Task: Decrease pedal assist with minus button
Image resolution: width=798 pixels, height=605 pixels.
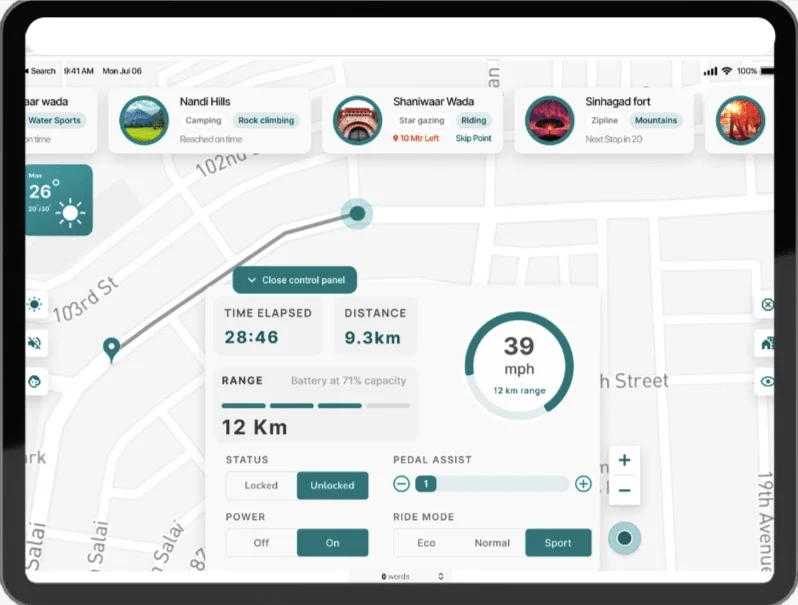Action: tap(401, 484)
